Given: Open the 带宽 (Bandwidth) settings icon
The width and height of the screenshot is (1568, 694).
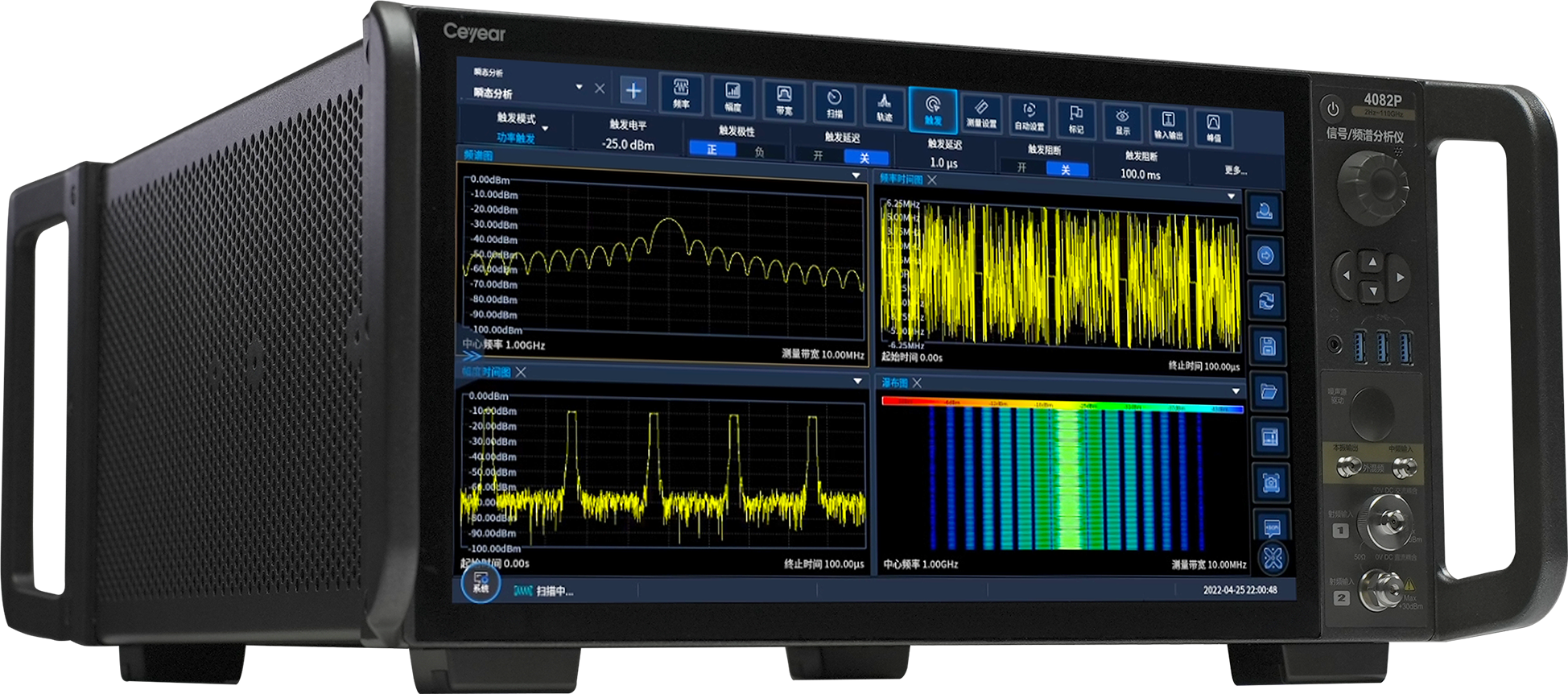Looking at the screenshot, I should coord(784,100).
